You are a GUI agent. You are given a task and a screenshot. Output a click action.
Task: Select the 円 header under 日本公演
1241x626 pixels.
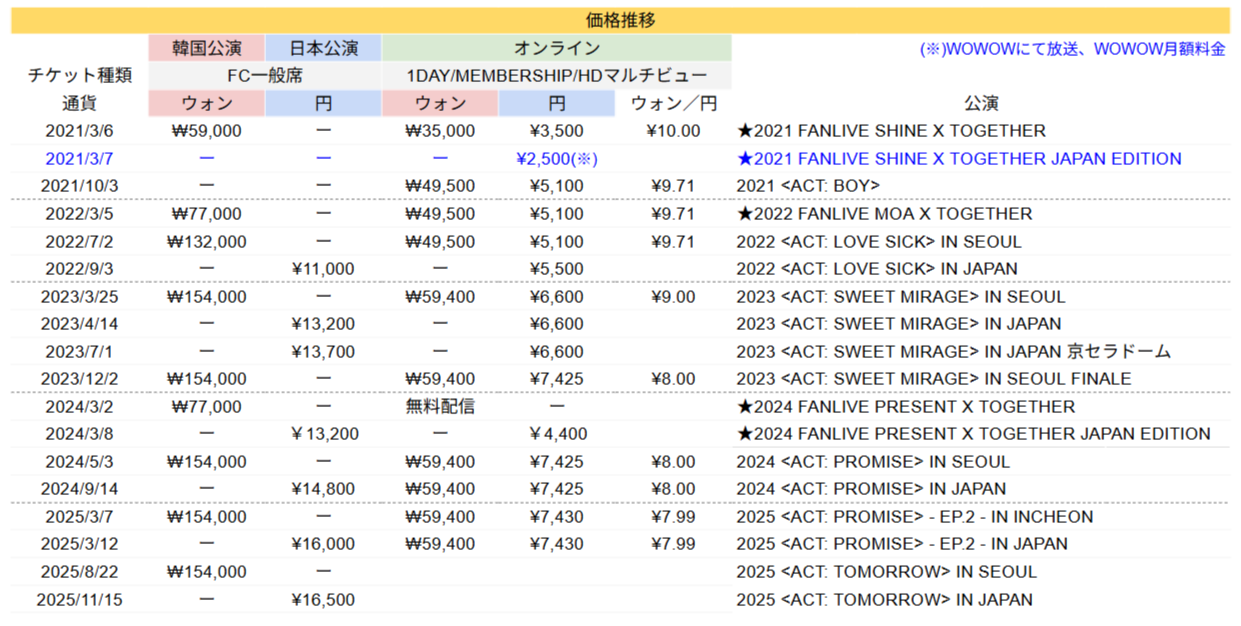[323, 103]
